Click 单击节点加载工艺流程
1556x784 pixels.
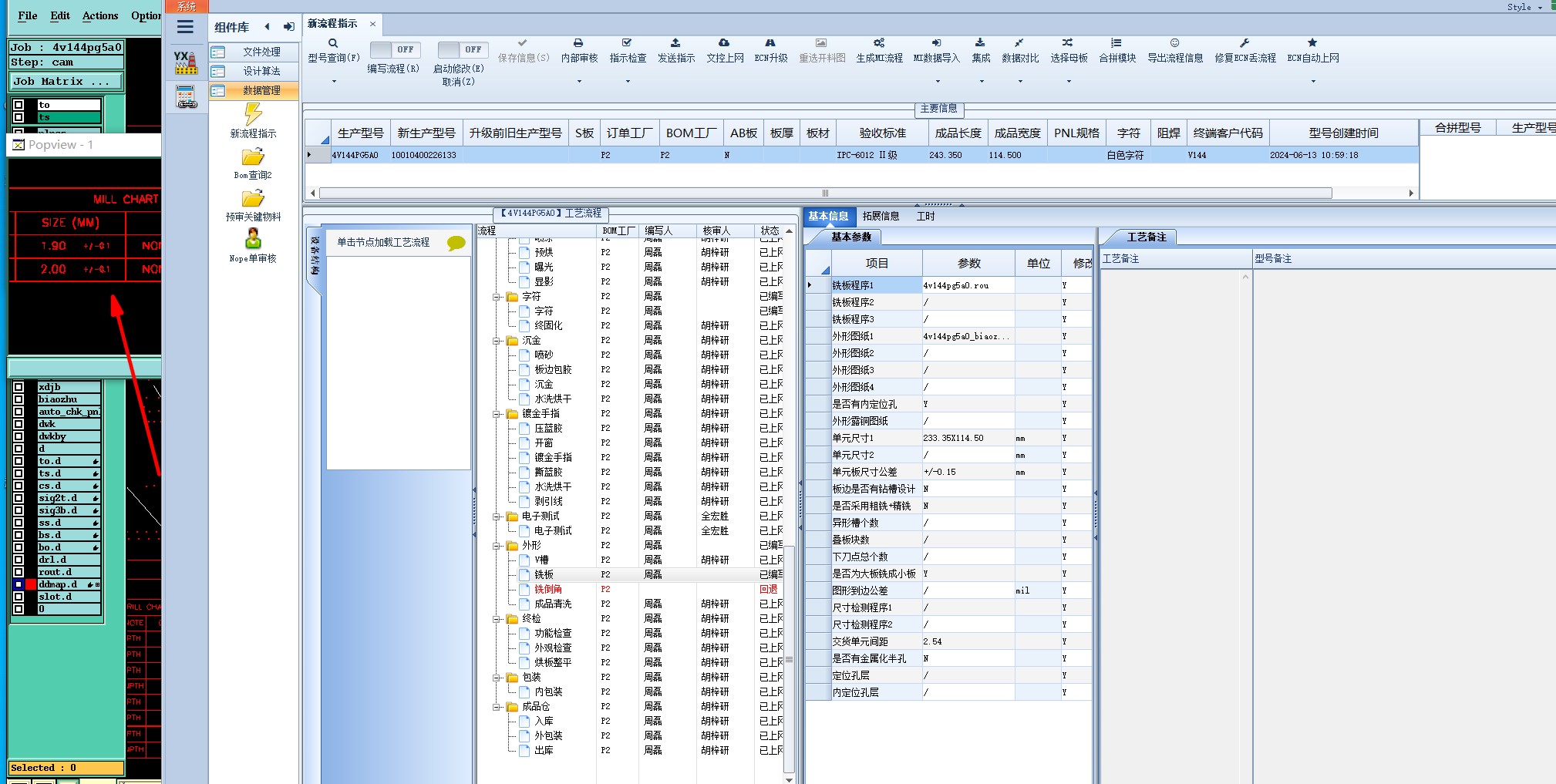click(383, 243)
